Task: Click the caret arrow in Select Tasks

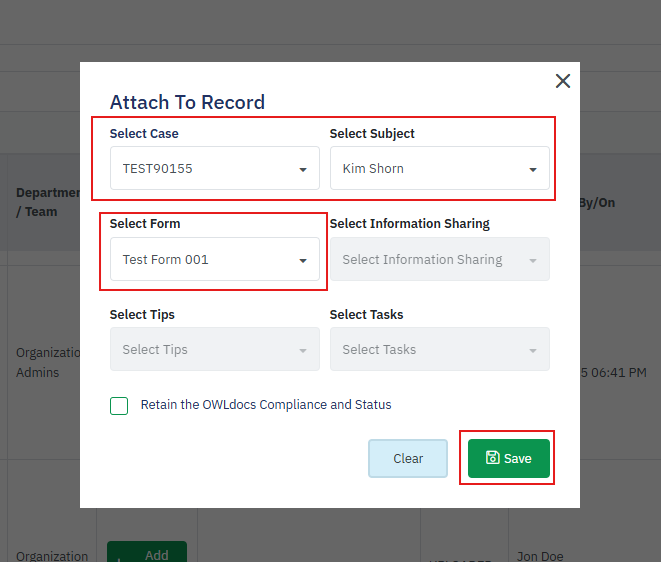Action: pyautogui.click(x=533, y=351)
